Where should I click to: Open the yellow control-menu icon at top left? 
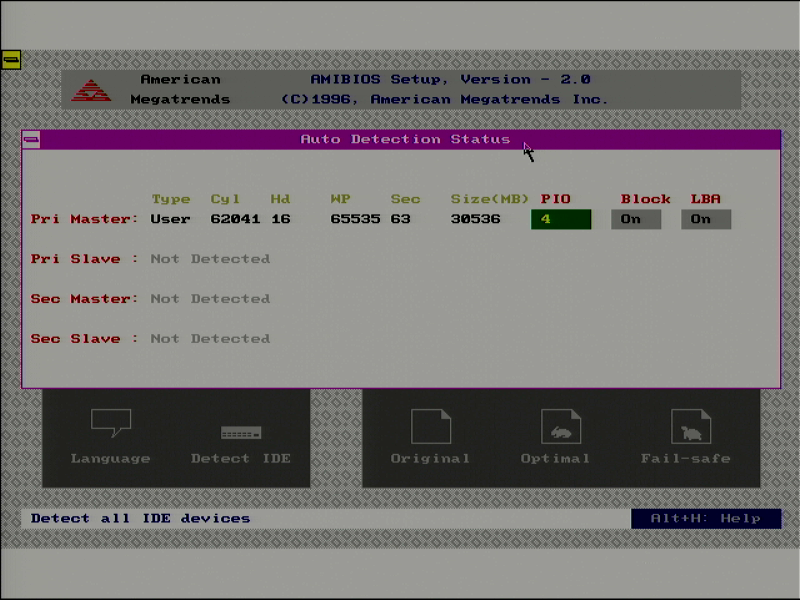pos(12,58)
